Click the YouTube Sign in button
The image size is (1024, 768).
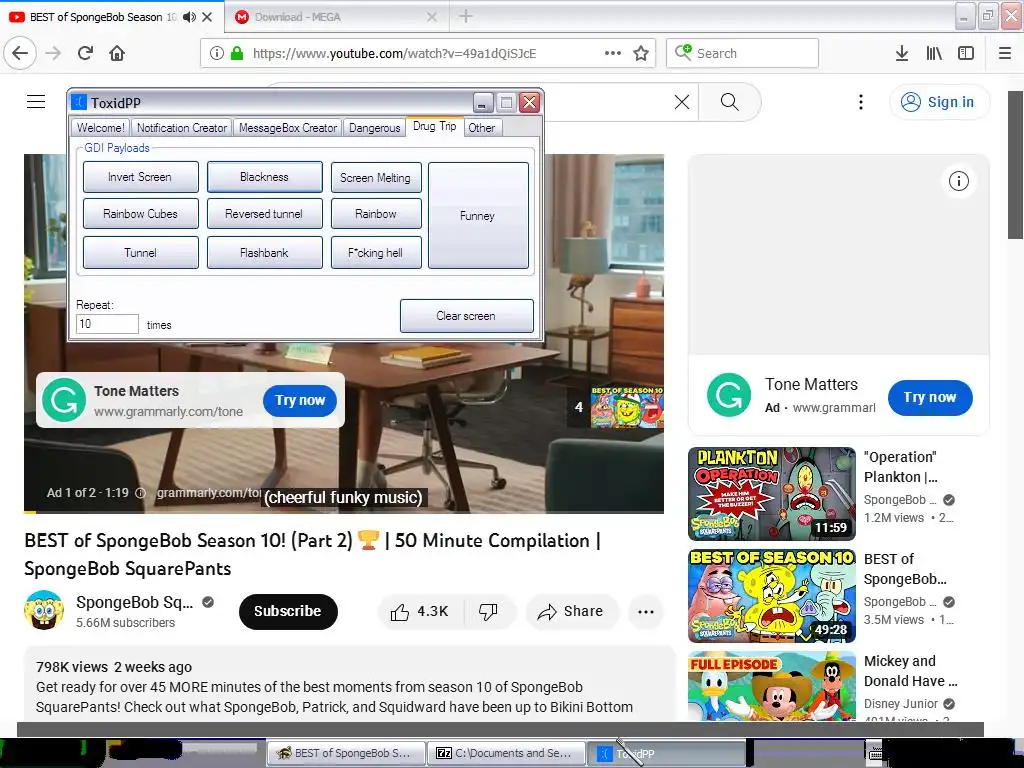point(939,102)
